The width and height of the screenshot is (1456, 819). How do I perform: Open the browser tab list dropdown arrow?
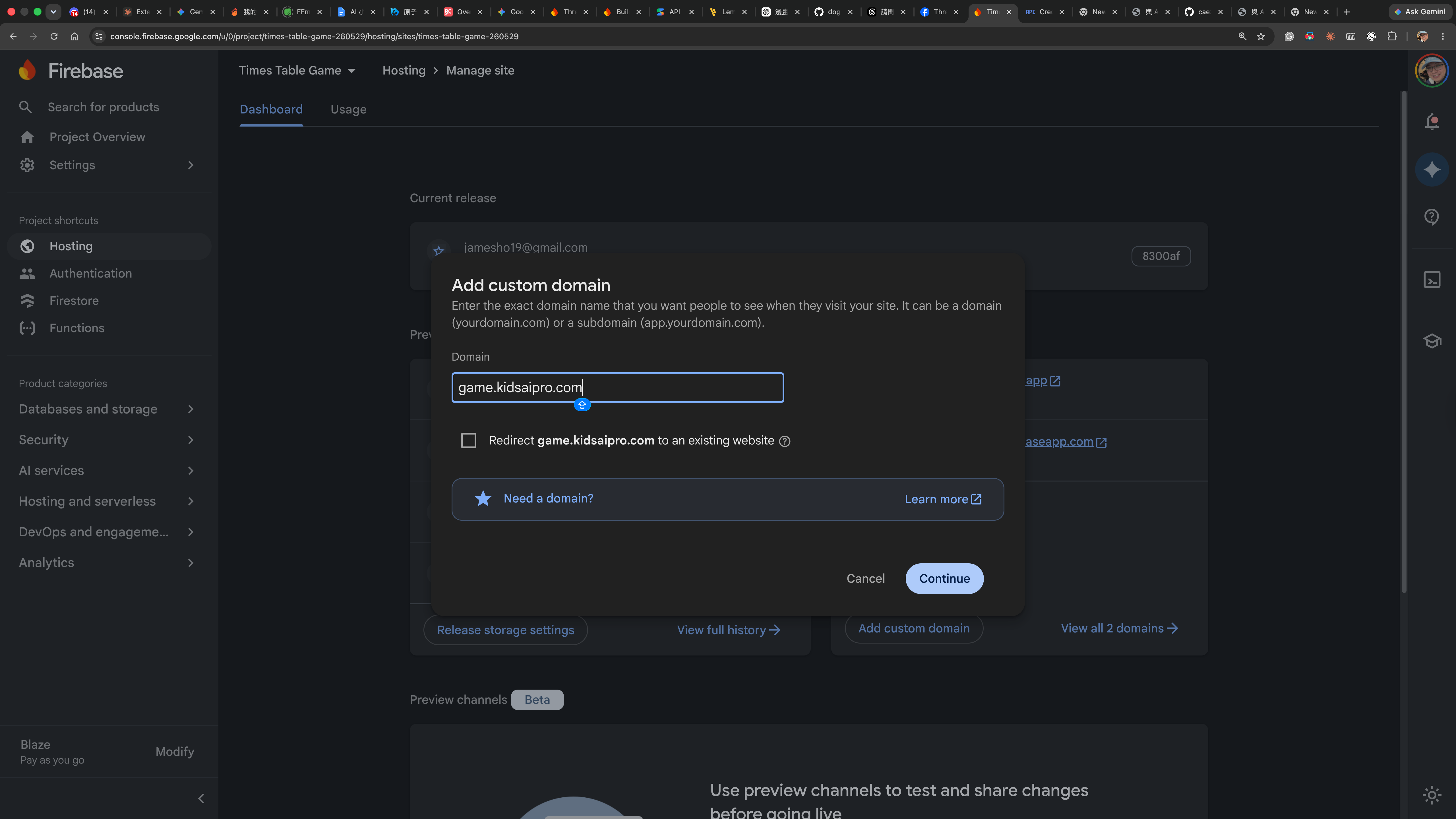tap(54, 11)
